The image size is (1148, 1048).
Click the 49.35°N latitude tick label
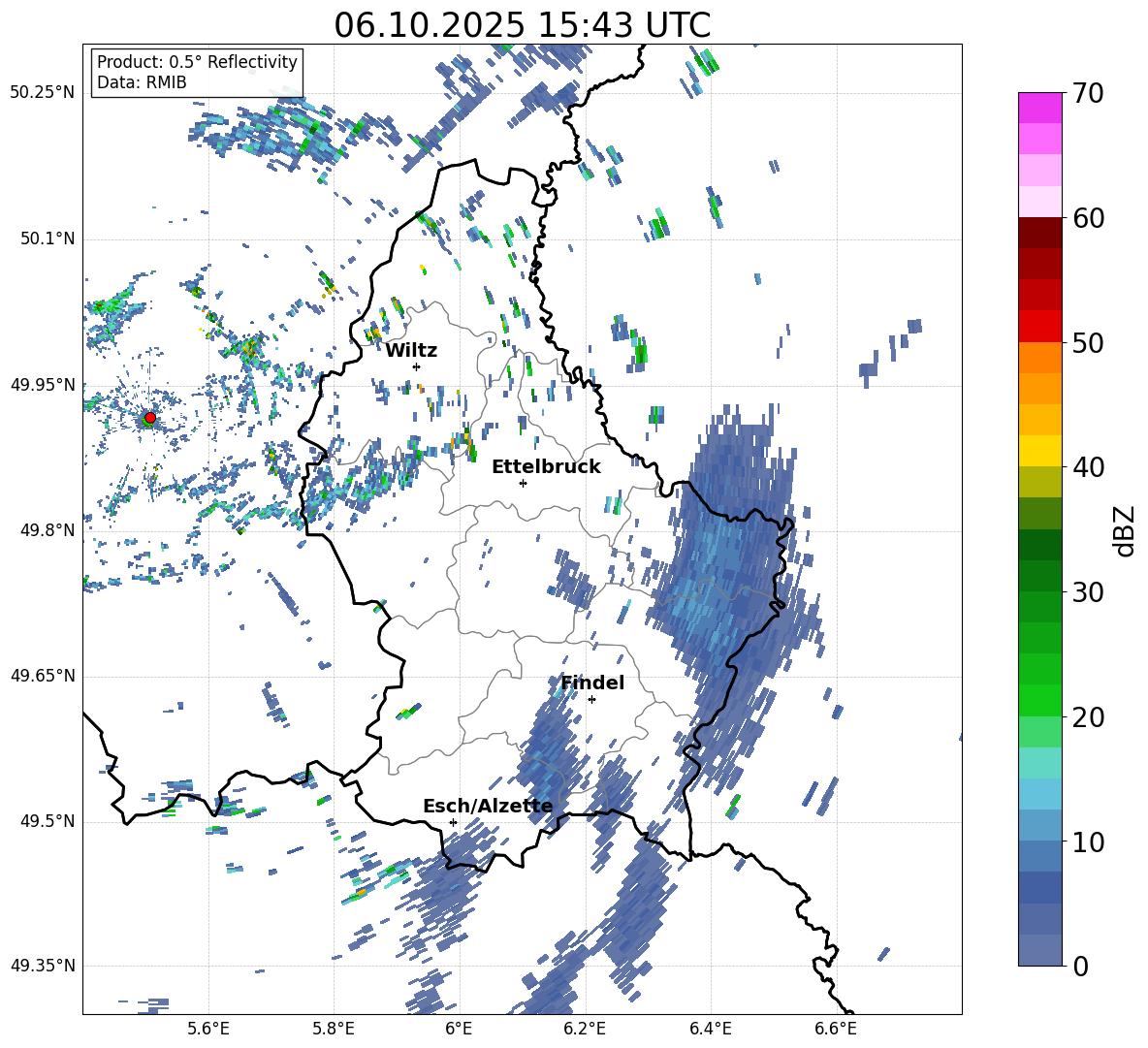coord(43,966)
